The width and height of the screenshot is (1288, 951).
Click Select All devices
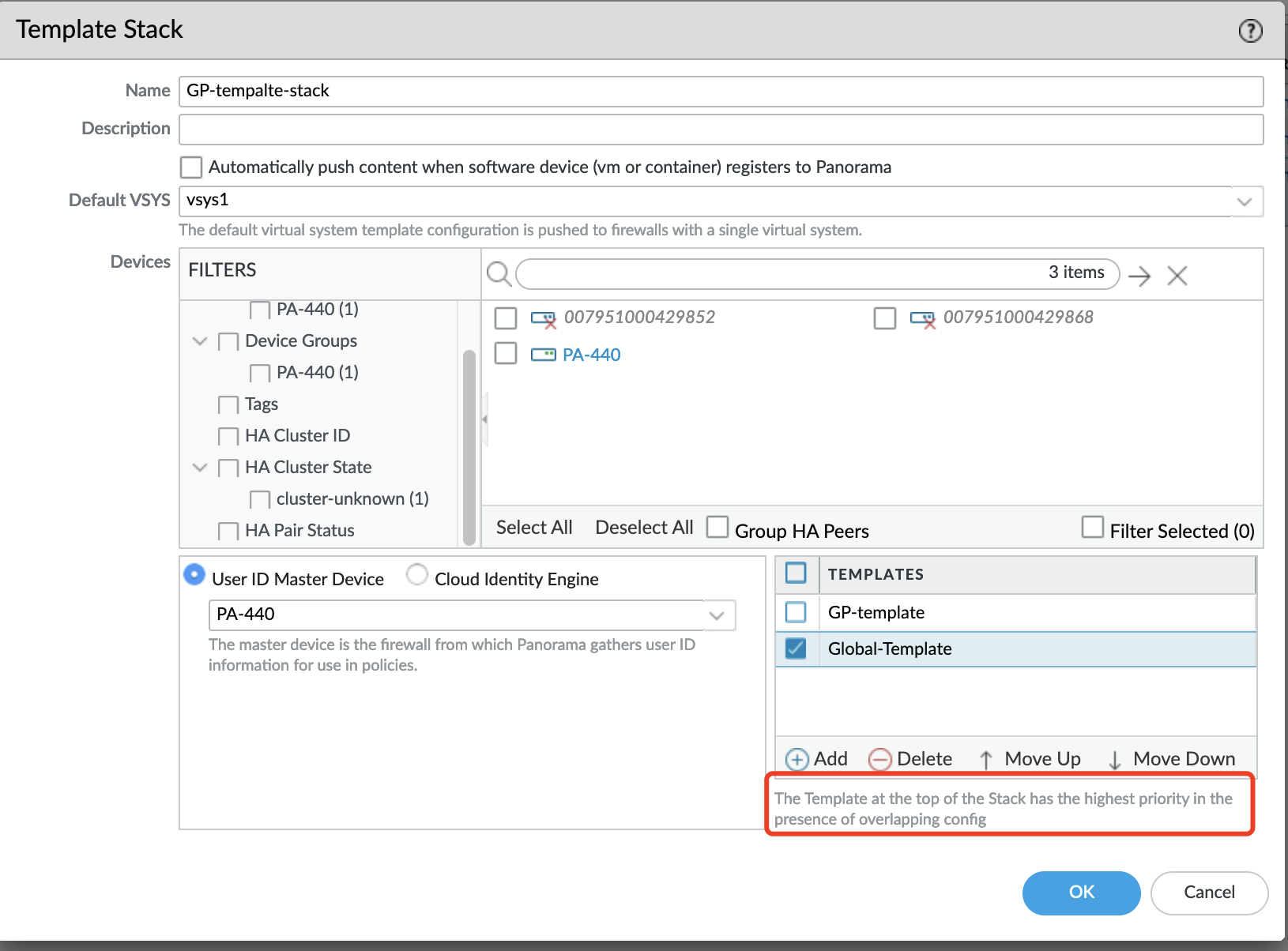[x=534, y=528]
